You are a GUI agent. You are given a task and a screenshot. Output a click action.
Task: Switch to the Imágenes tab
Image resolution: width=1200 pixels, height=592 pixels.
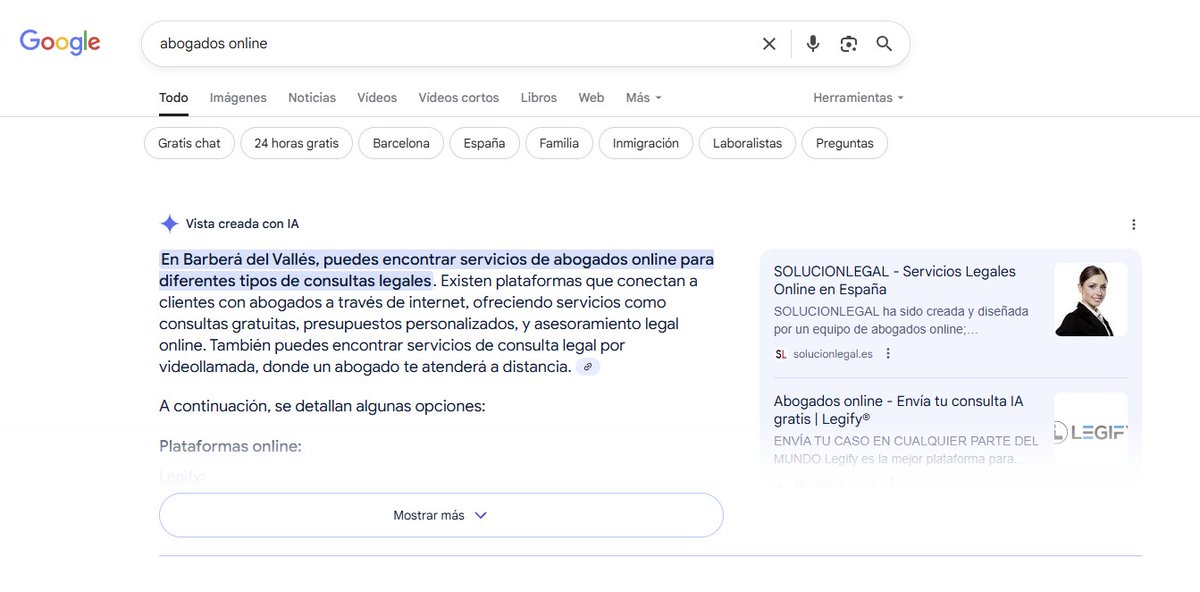point(238,98)
